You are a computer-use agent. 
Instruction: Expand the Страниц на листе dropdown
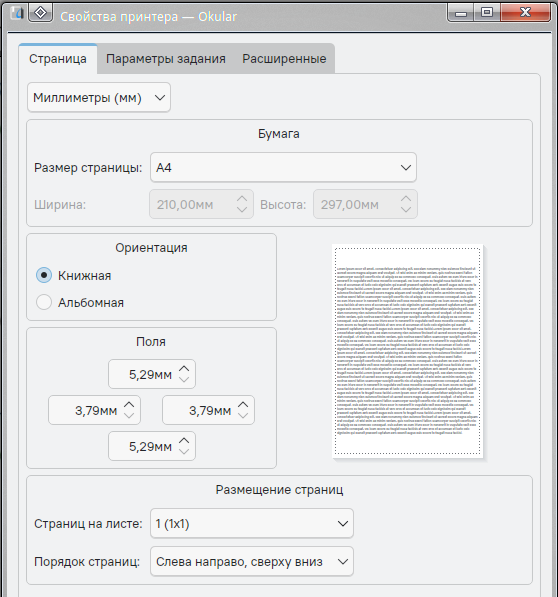(x=252, y=524)
